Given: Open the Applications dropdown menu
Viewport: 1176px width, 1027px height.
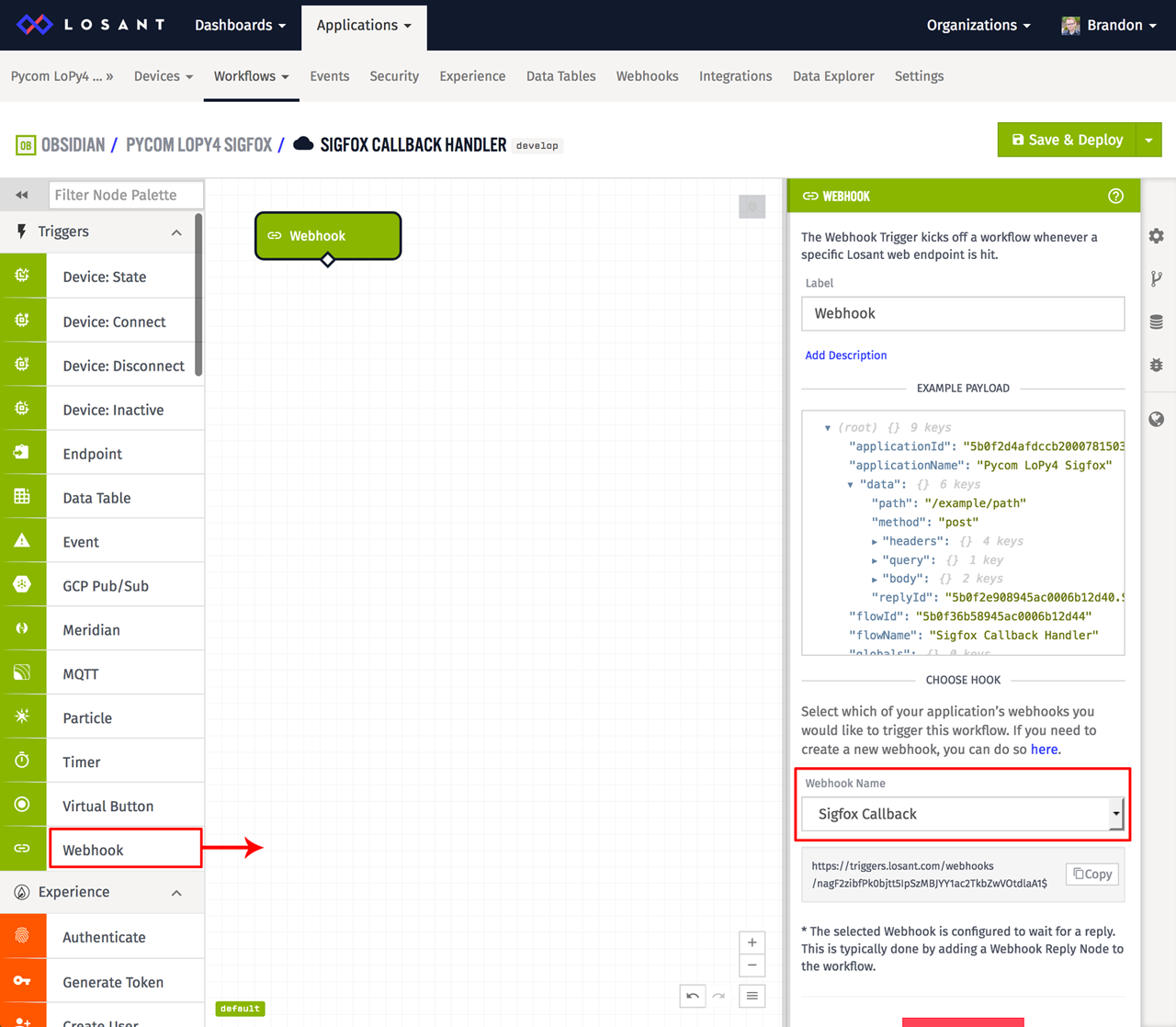Looking at the screenshot, I should click(x=364, y=25).
